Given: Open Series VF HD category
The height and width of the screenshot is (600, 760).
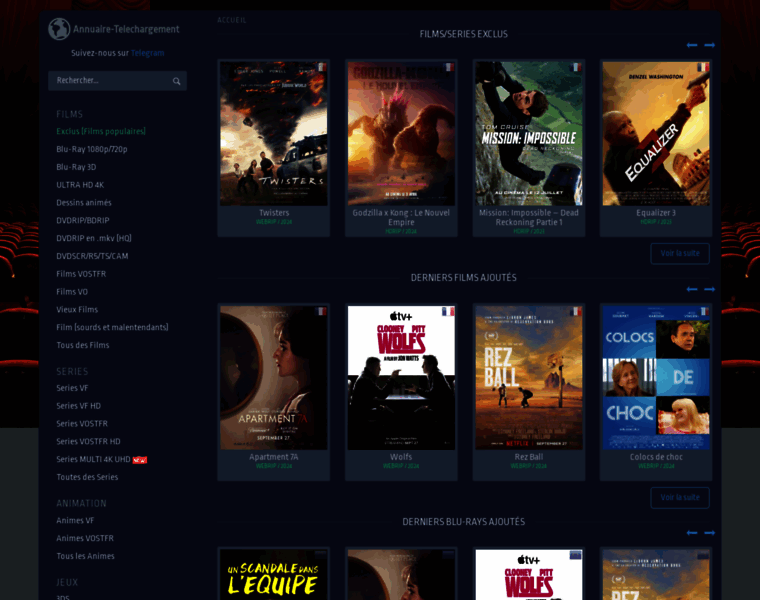Looking at the screenshot, I should [x=79, y=406].
